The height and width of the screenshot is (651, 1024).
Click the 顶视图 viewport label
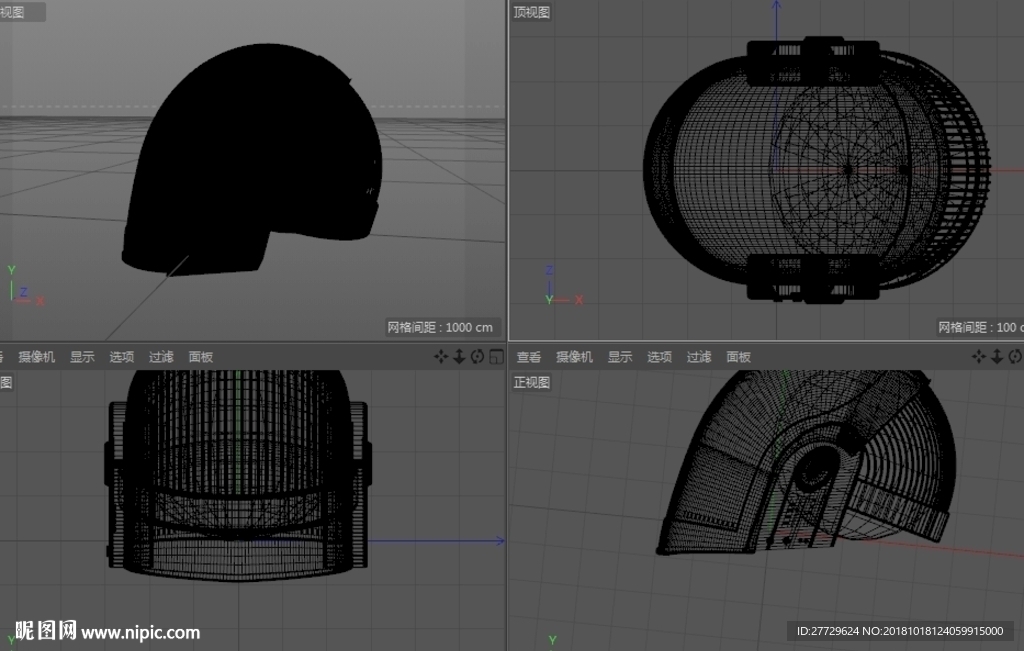coord(532,12)
